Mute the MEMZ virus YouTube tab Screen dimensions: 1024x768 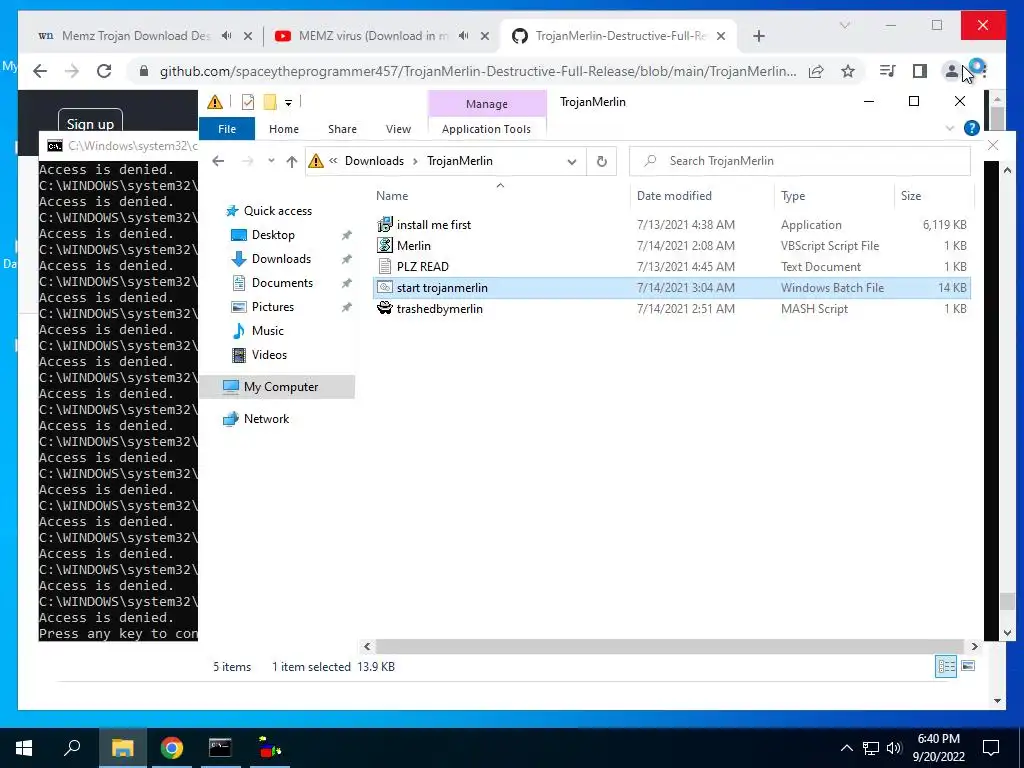point(463,36)
